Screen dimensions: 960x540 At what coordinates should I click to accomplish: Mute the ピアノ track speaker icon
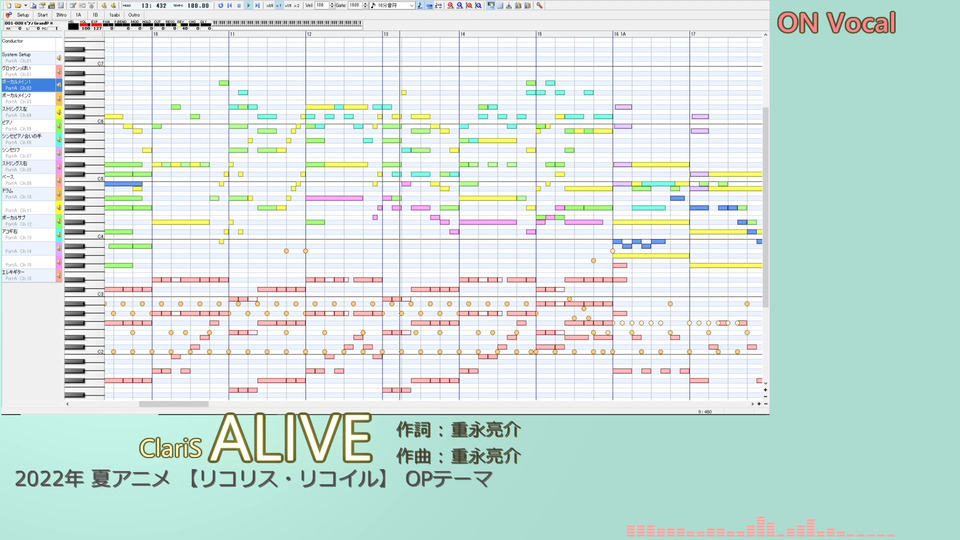[x=59, y=126]
